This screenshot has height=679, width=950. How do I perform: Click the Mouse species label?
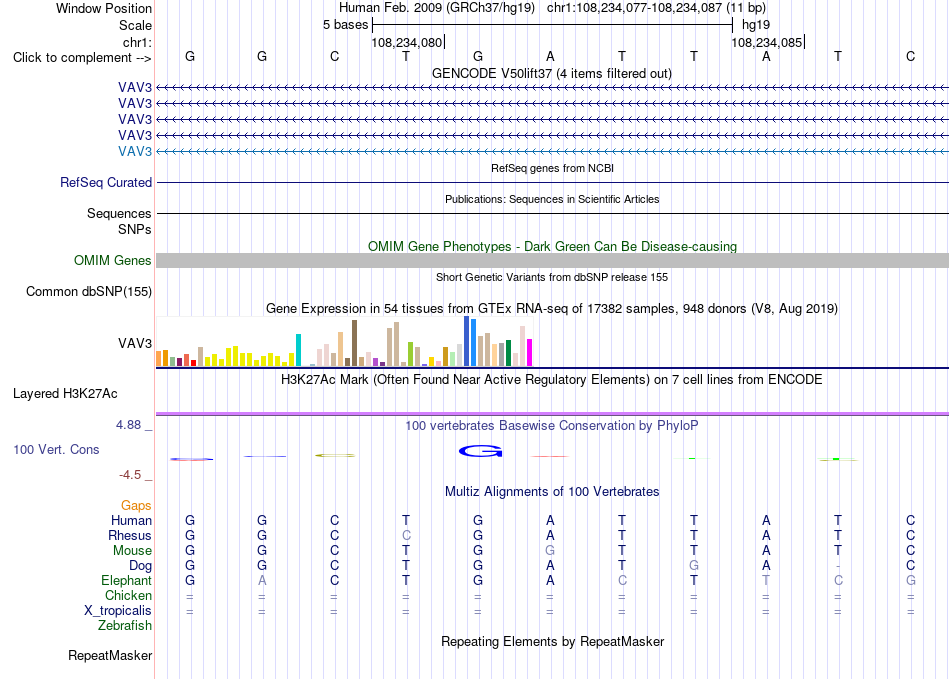(132, 551)
